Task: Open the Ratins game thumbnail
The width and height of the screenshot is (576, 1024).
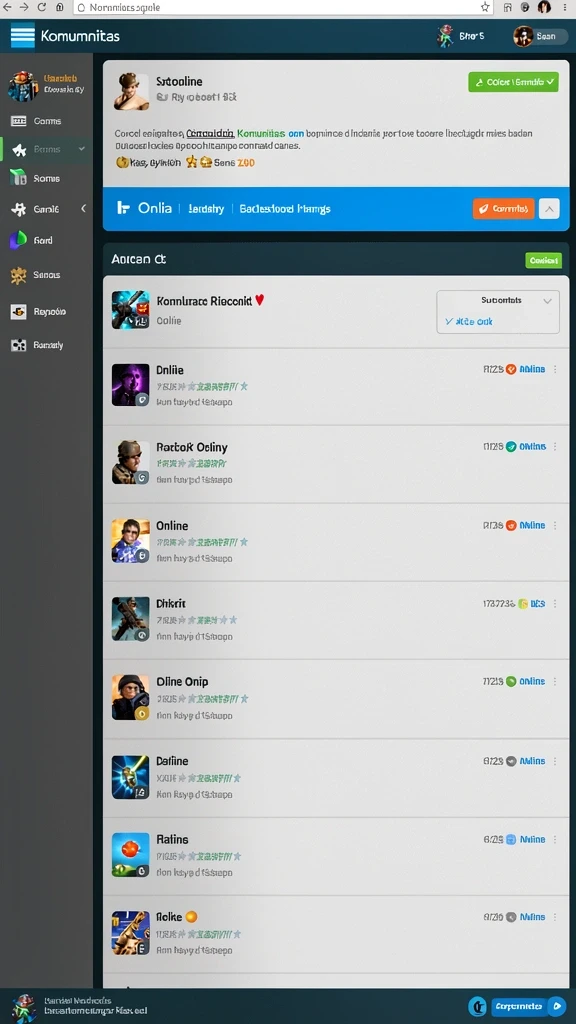Action: [131, 854]
